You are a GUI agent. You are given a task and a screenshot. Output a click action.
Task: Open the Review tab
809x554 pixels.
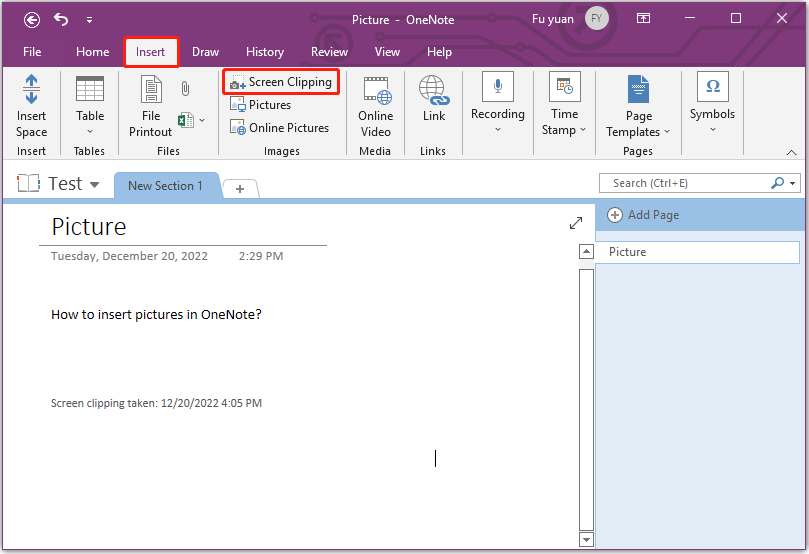pyautogui.click(x=329, y=52)
